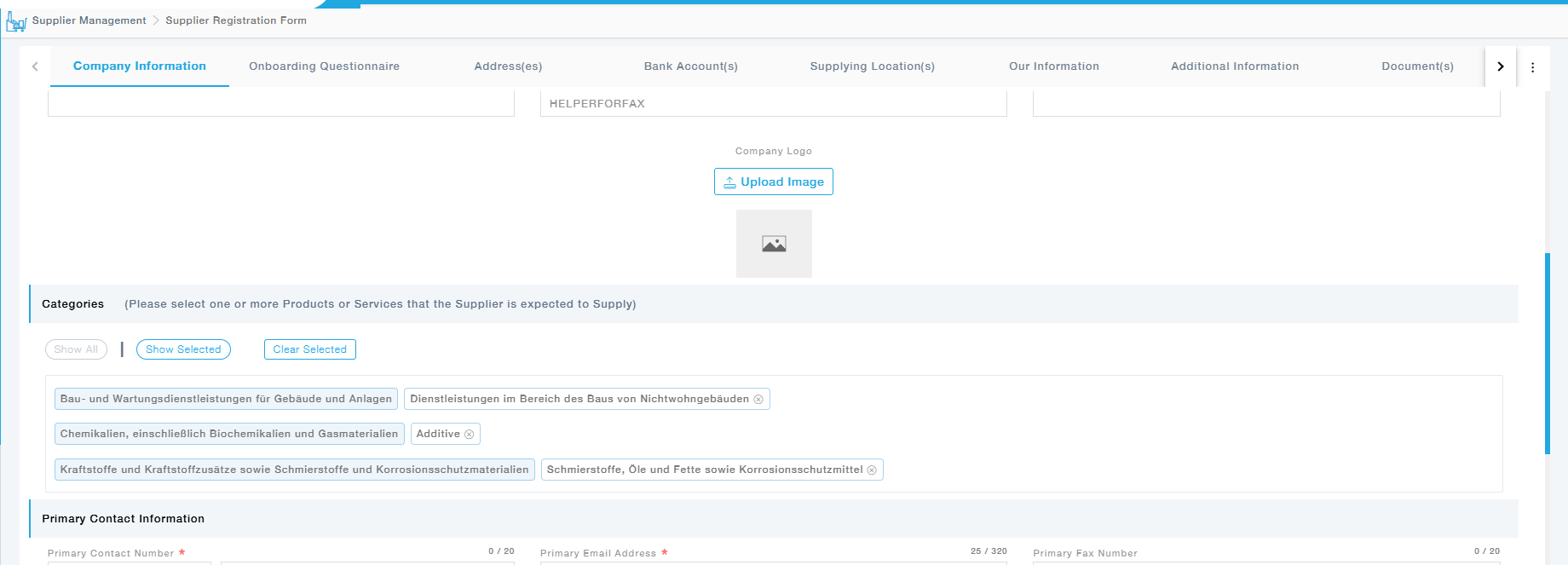This screenshot has width=1568, height=565.
Task: Click the Supplier Management factory icon
Action: 15,21
